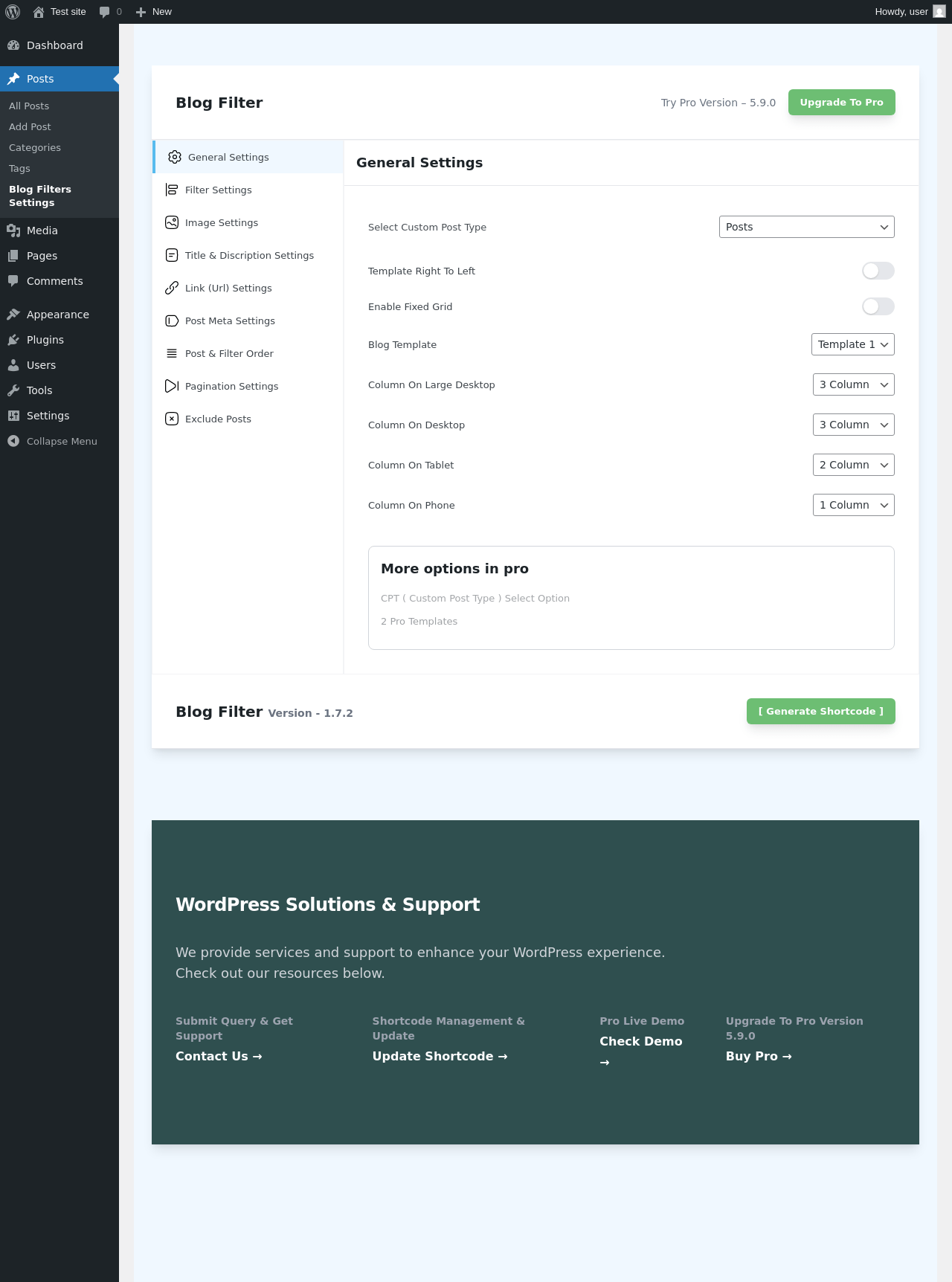952x1282 pixels.
Task: Open the comments bubble icon in admin bar
Action: click(104, 12)
